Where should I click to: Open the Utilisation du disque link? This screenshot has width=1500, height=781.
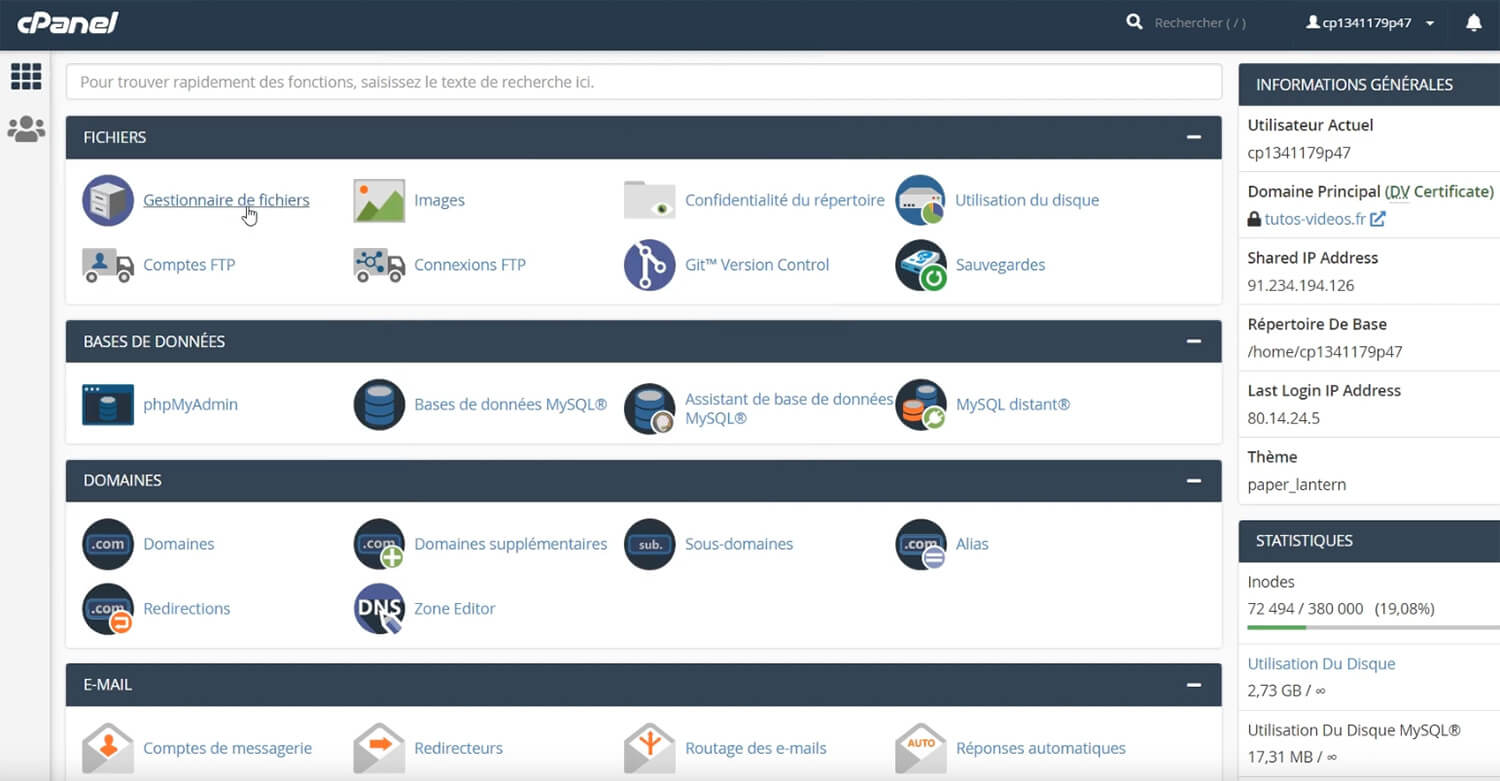tap(1027, 200)
